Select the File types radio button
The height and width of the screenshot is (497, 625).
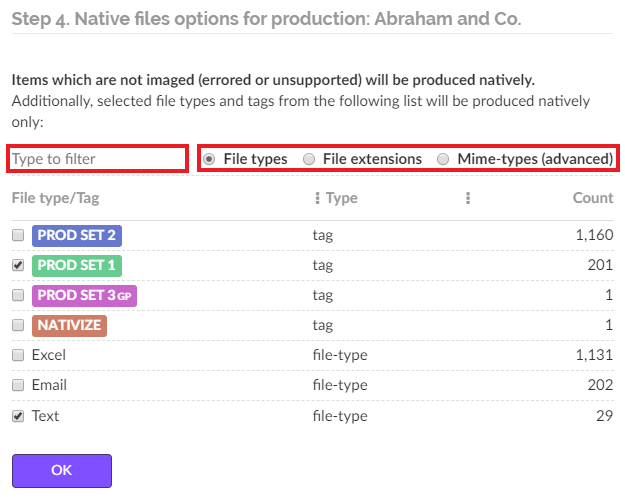pos(209,159)
